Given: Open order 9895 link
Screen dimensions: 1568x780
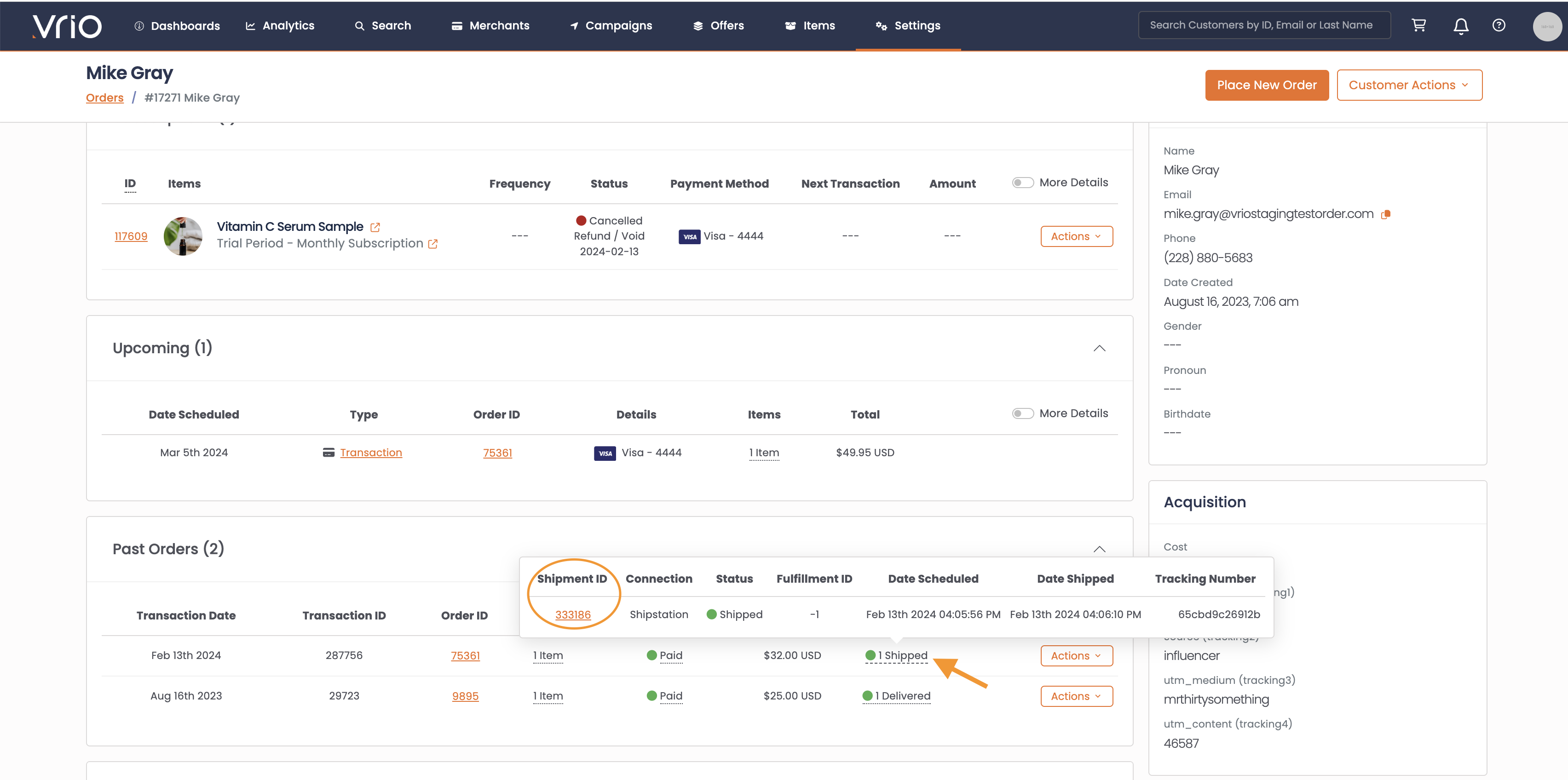Looking at the screenshot, I should click(x=465, y=696).
